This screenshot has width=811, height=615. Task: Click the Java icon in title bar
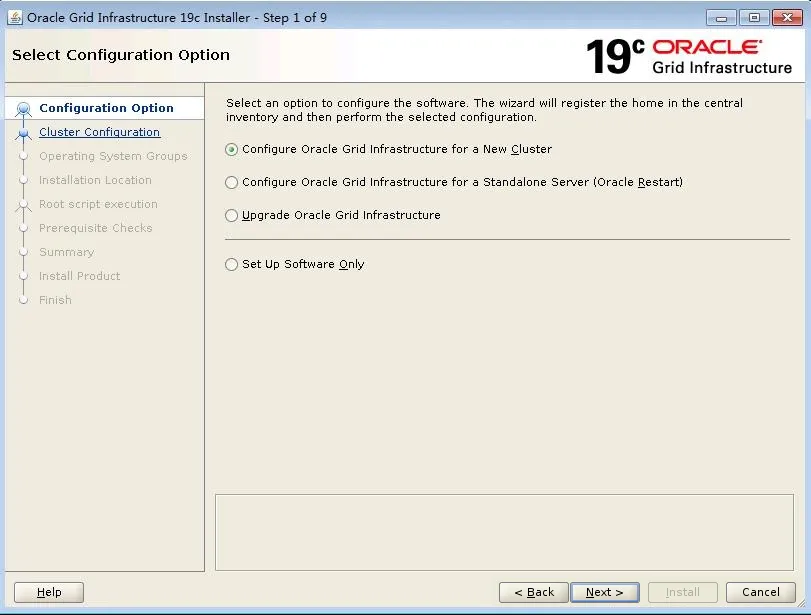(15, 17)
